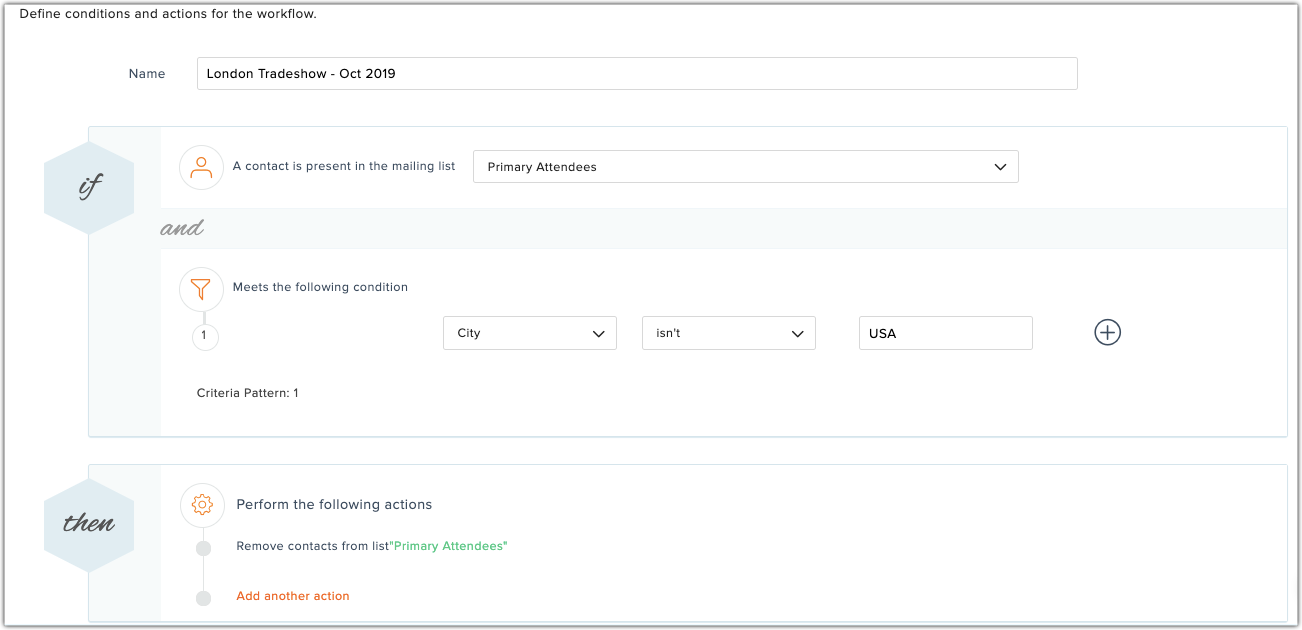
Task: Click bullet beside Remove contacts action
Action: pos(204,548)
